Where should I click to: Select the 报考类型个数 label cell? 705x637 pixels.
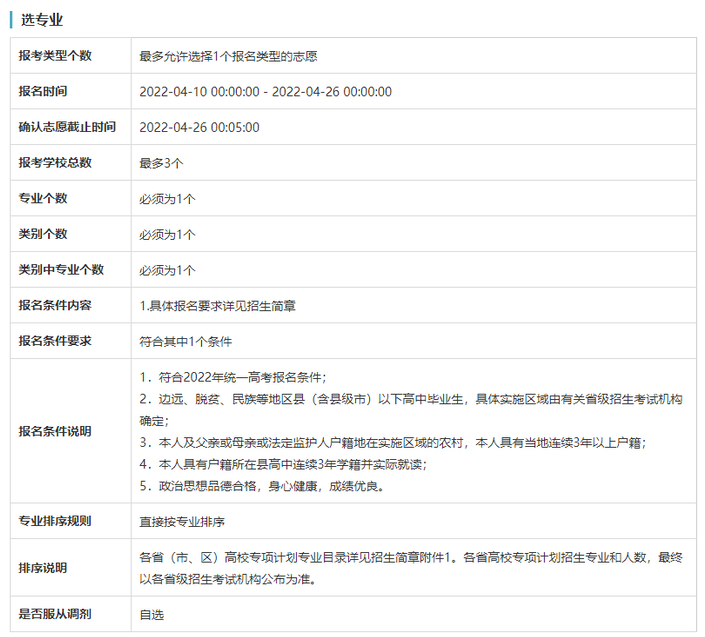tap(71, 56)
